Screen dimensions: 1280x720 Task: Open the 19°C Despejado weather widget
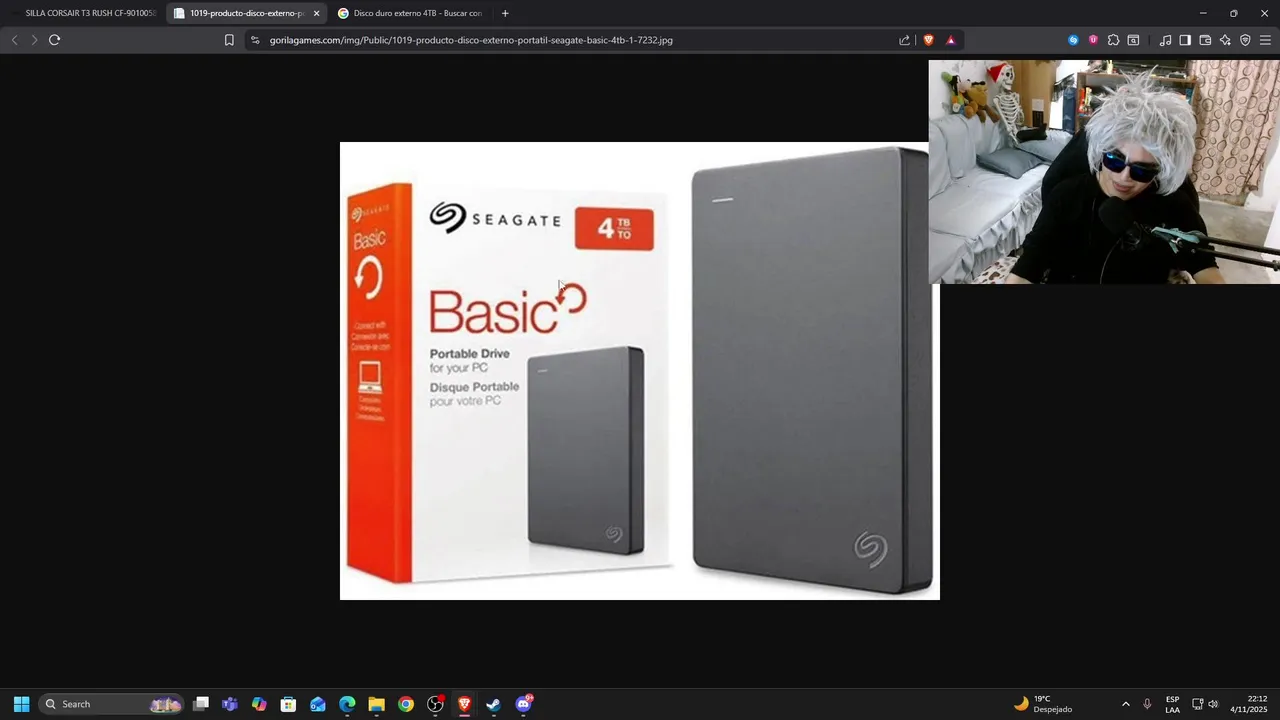point(1044,704)
